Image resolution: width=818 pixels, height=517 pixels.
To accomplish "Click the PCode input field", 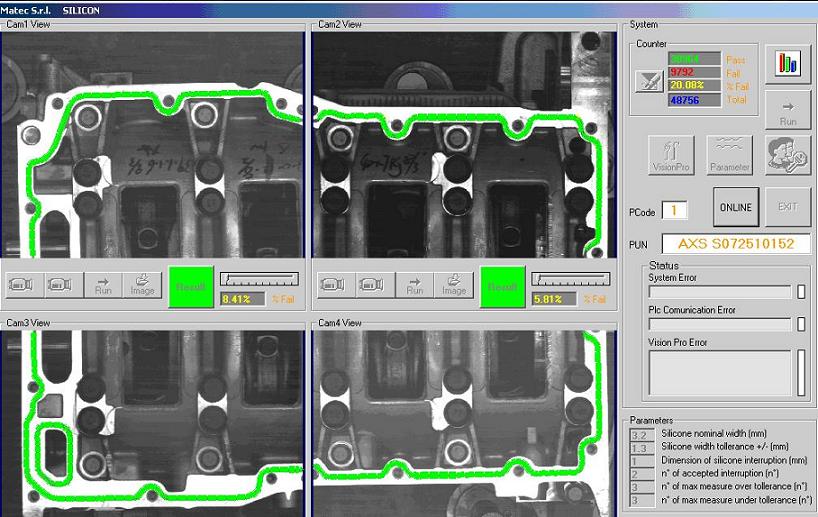I will click(x=673, y=210).
